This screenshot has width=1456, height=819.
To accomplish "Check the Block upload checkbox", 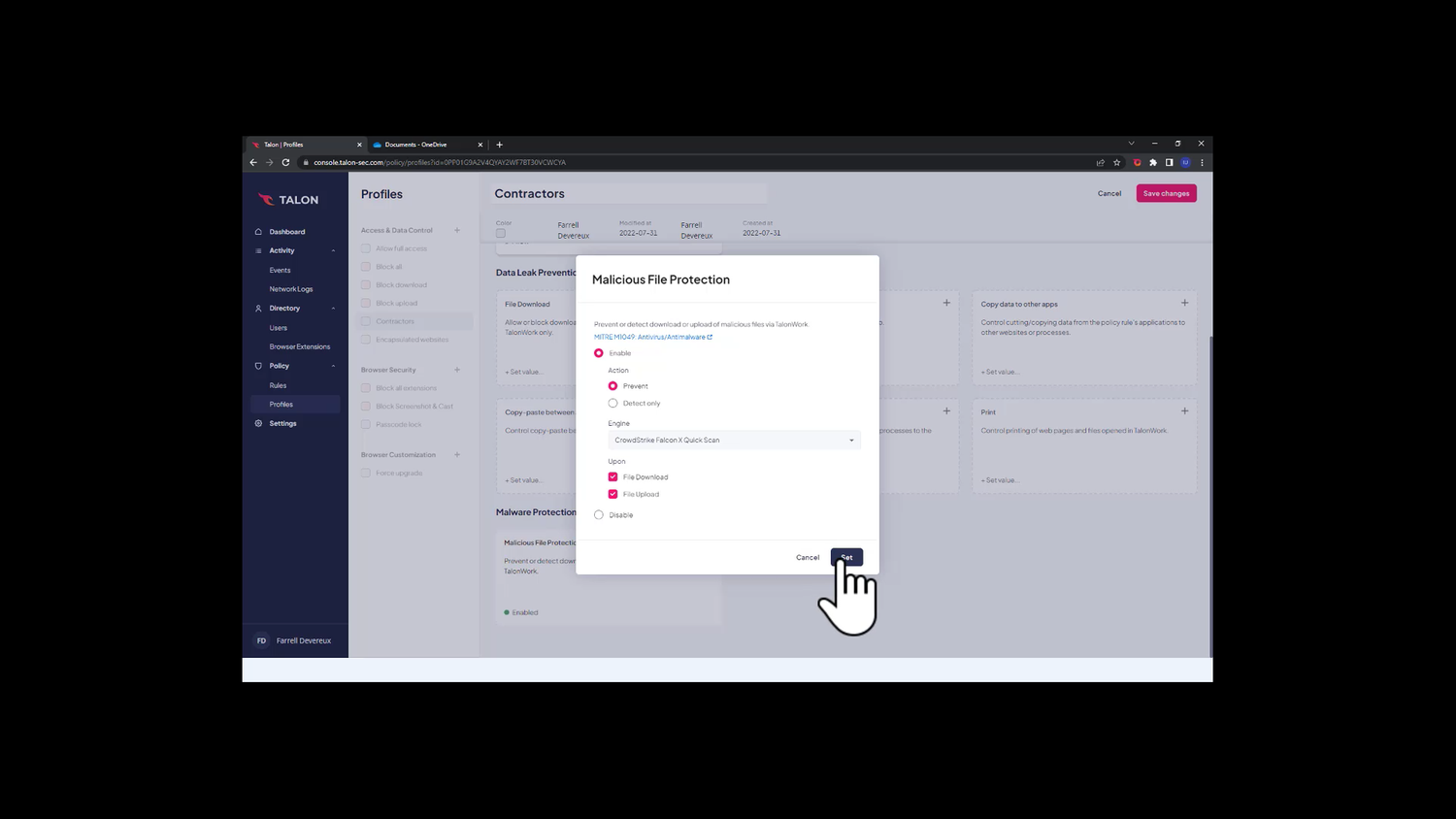I will pos(366,303).
